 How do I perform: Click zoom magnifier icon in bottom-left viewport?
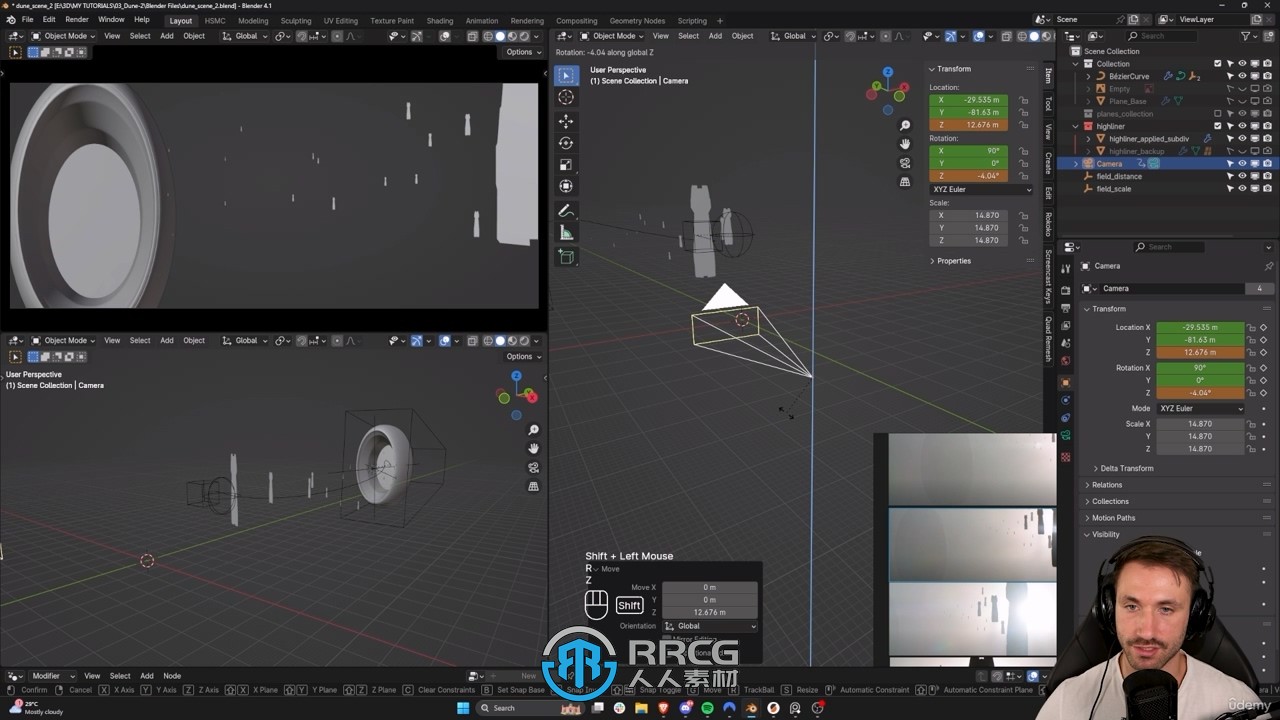tap(533, 430)
